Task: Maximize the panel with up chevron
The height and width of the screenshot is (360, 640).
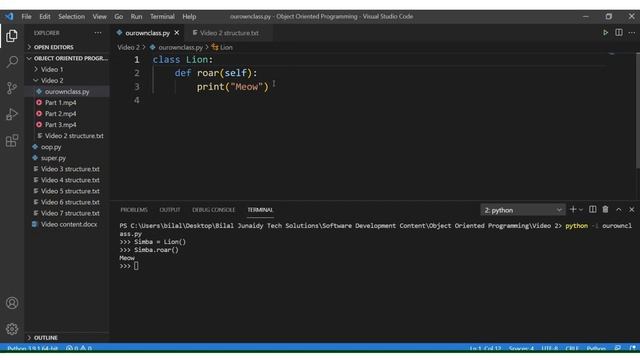Action: (619, 209)
